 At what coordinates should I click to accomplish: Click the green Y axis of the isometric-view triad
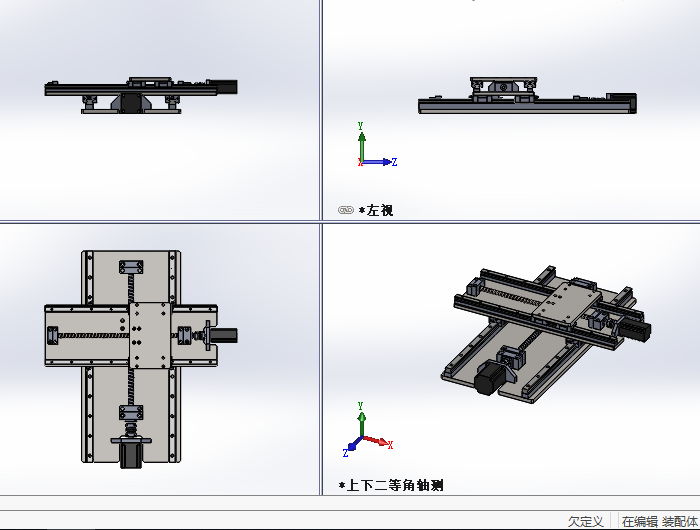pyautogui.click(x=362, y=421)
